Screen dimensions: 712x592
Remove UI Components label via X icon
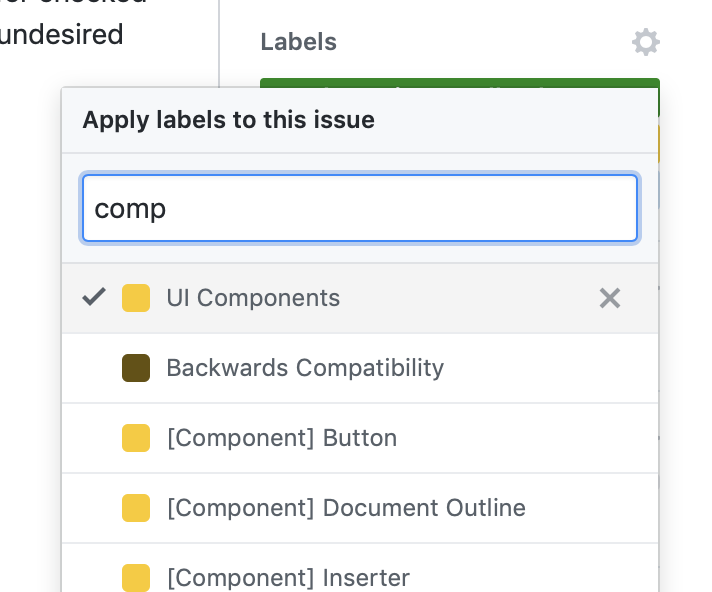[x=609, y=298]
